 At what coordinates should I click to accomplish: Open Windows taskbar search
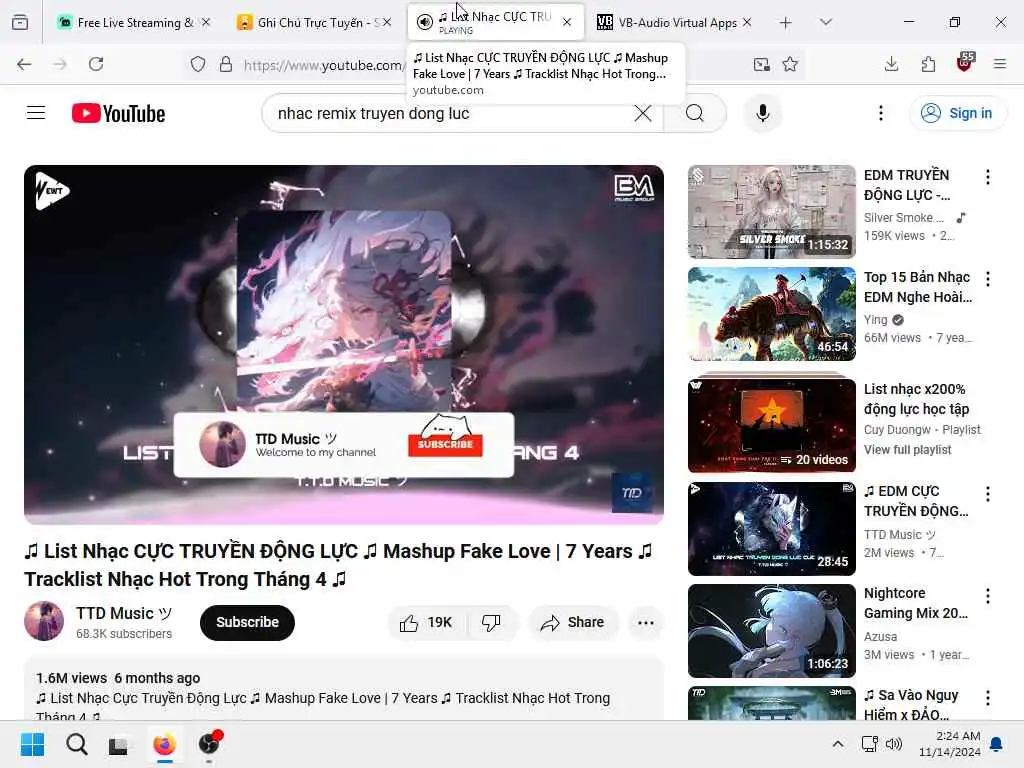pos(76,744)
